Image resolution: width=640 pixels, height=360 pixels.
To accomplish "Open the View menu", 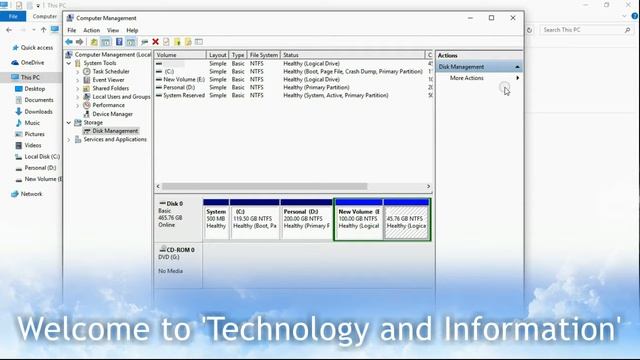I will [x=113, y=30].
